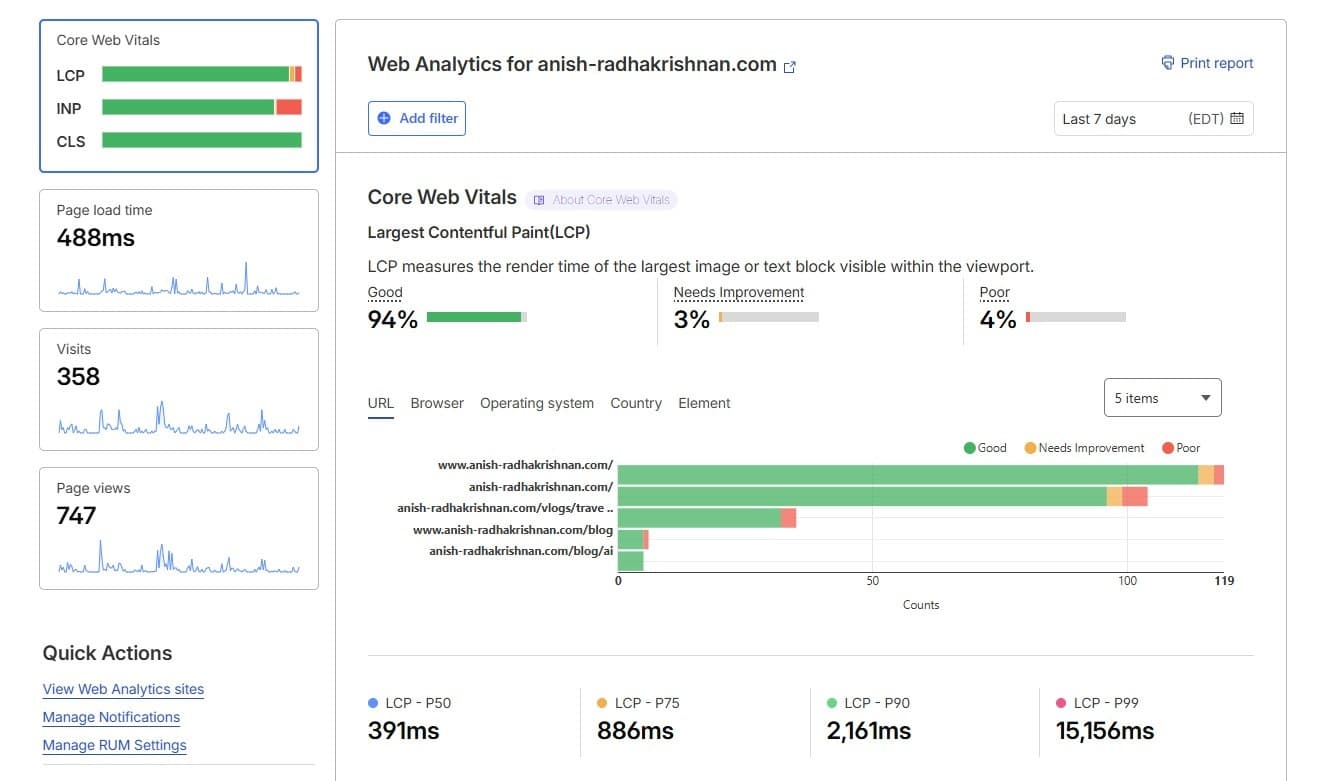Expand the 5 items dropdown
This screenshot has height=781, width=1341.
[x=1162, y=398]
